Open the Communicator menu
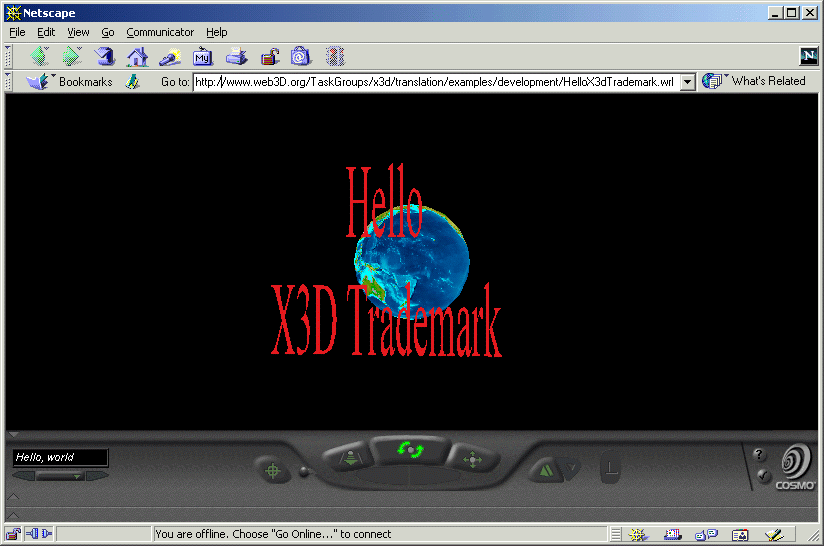The height and width of the screenshot is (546, 824). pyautogui.click(x=160, y=32)
